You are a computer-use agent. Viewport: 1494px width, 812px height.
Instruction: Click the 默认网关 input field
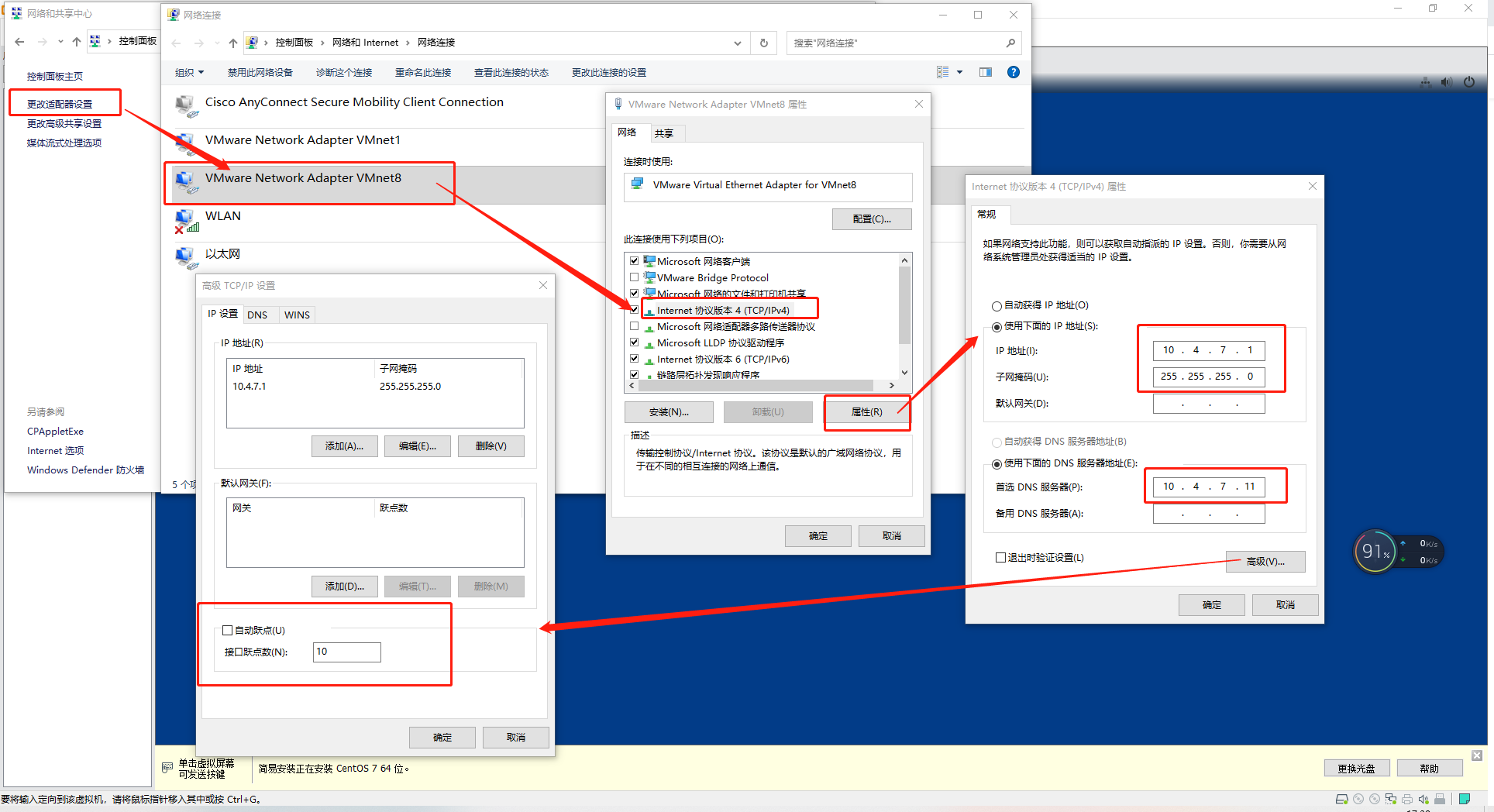[1209, 404]
